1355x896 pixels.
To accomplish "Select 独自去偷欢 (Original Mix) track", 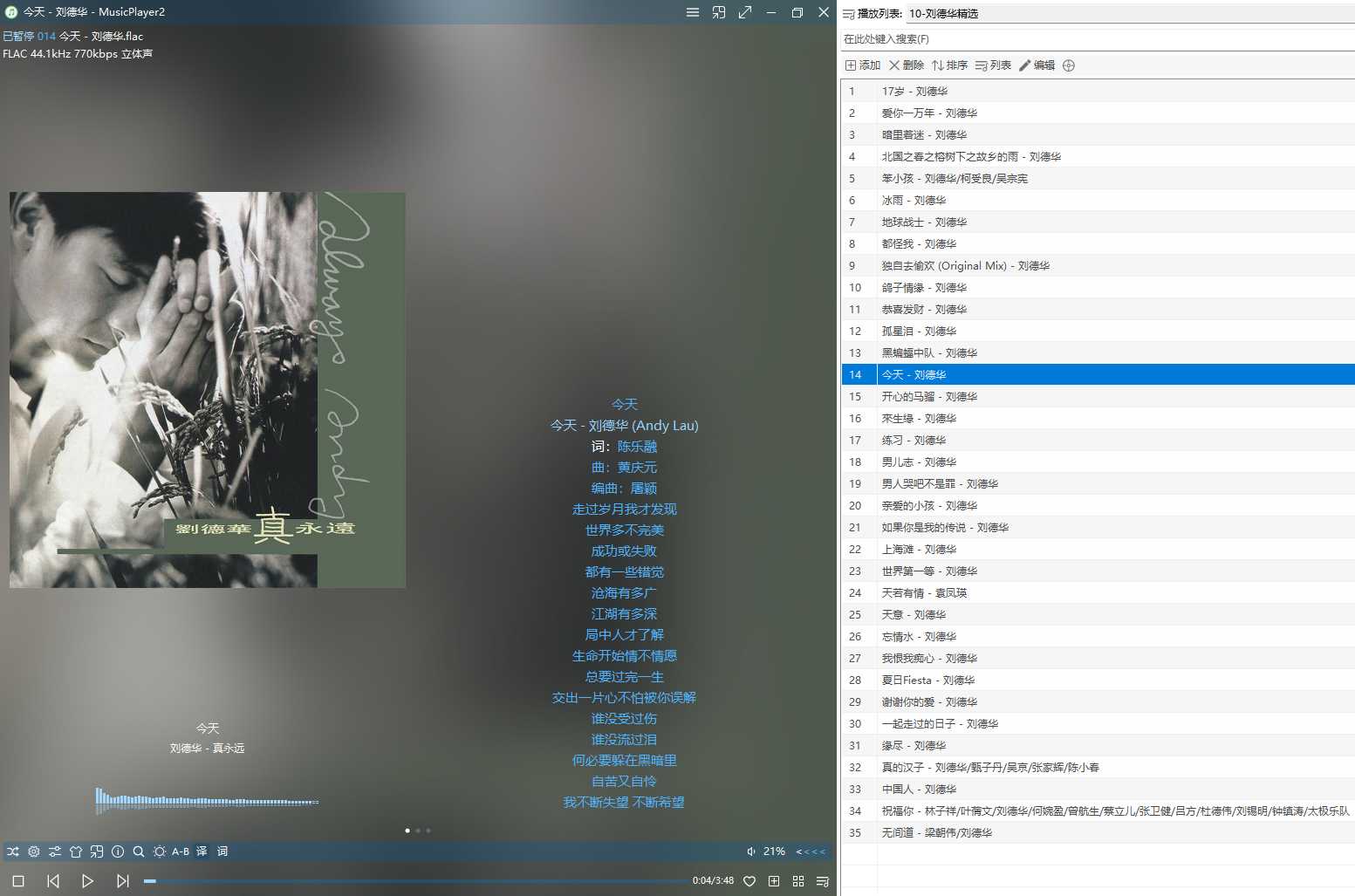I will click(1098, 265).
